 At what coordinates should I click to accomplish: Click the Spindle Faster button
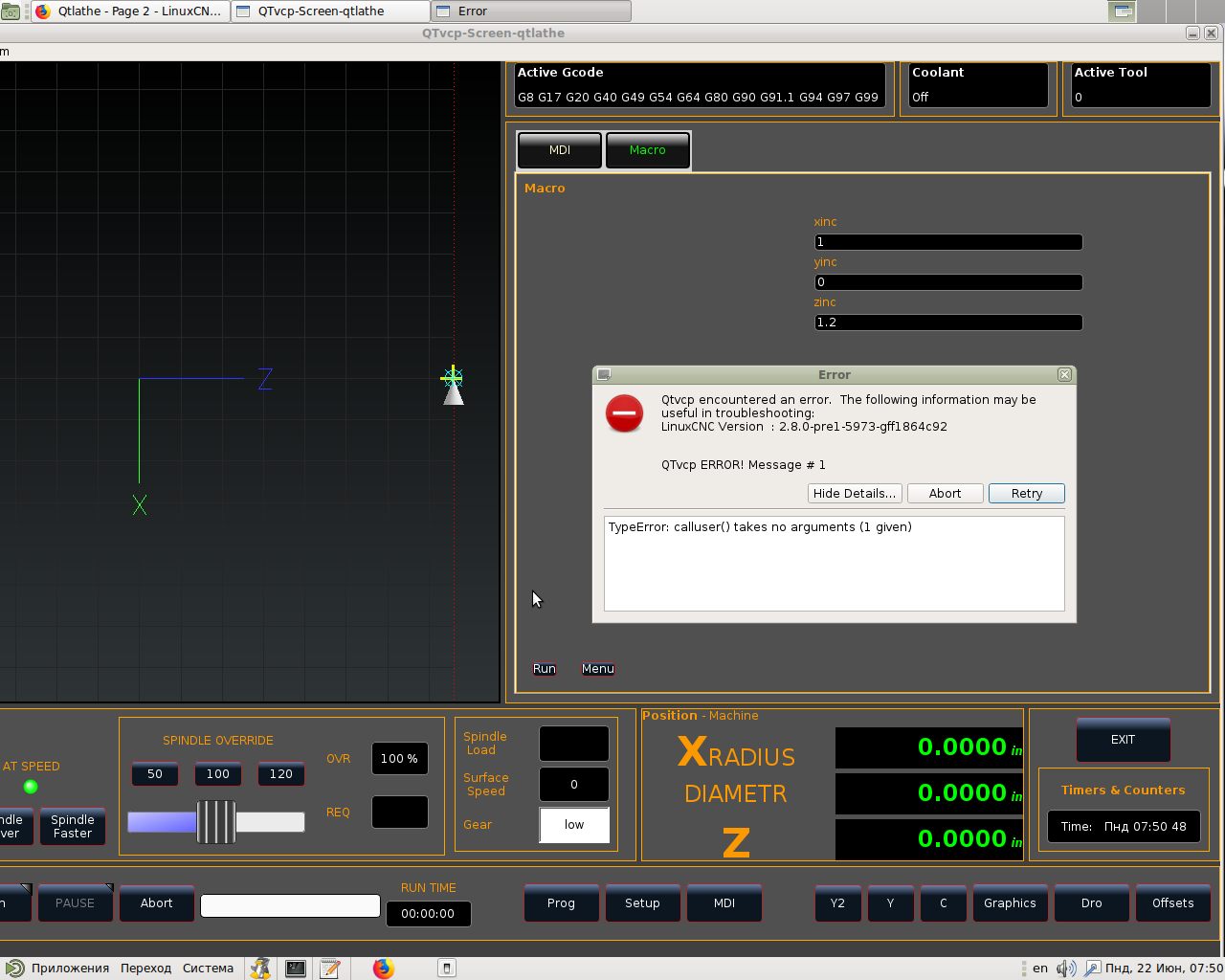pos(73,827)
